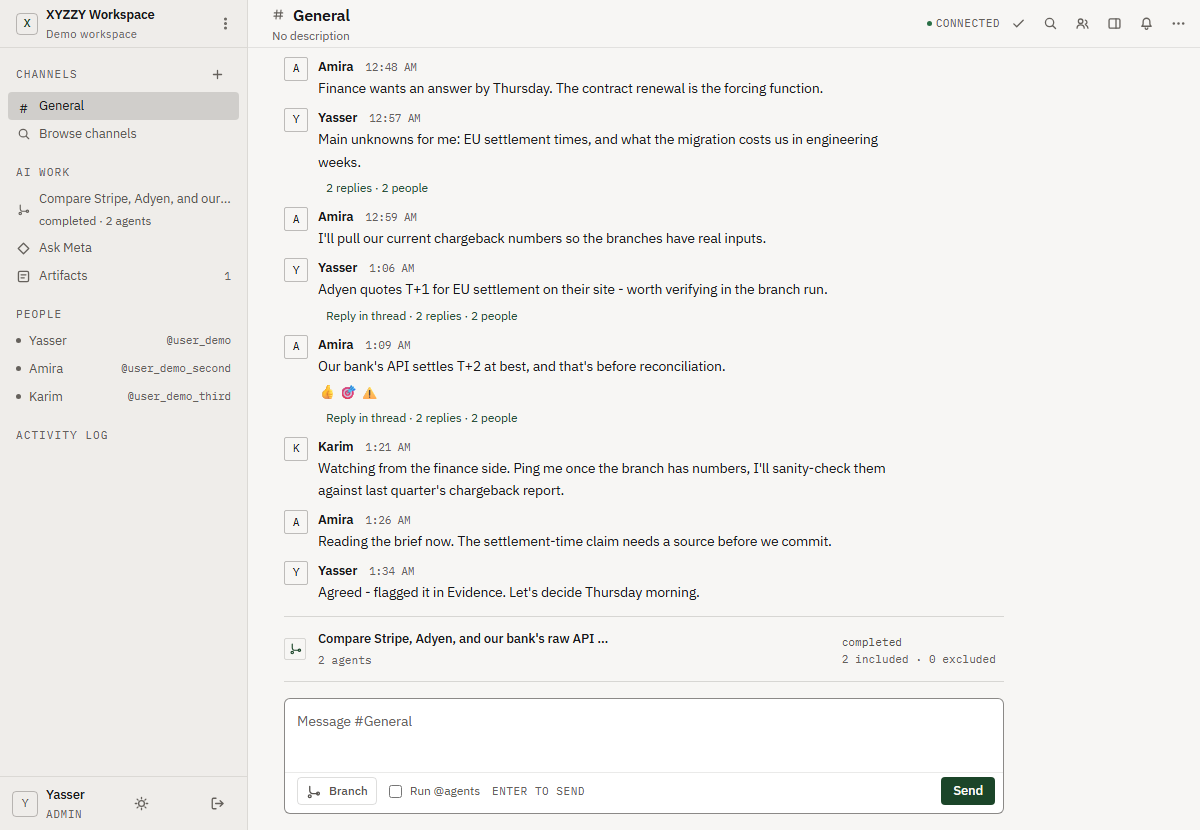Viewport: 1200px width, 830px height.
Task: Show members with the people icon
Action: click(1082, 23)
